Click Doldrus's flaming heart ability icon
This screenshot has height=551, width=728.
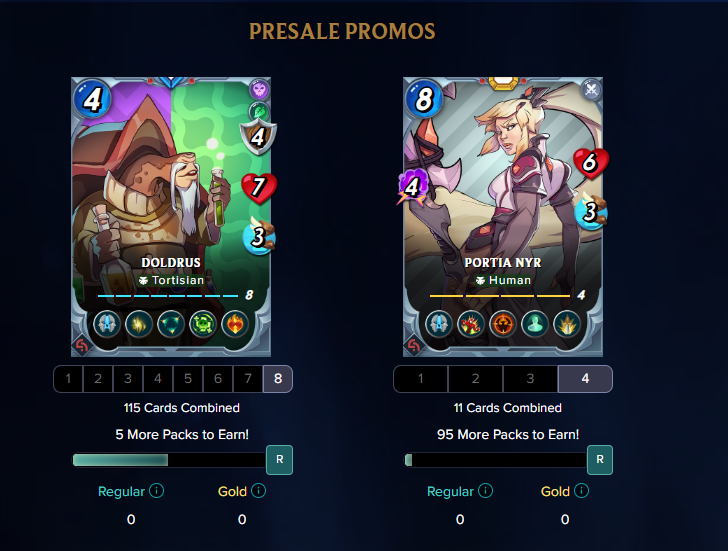235,324
